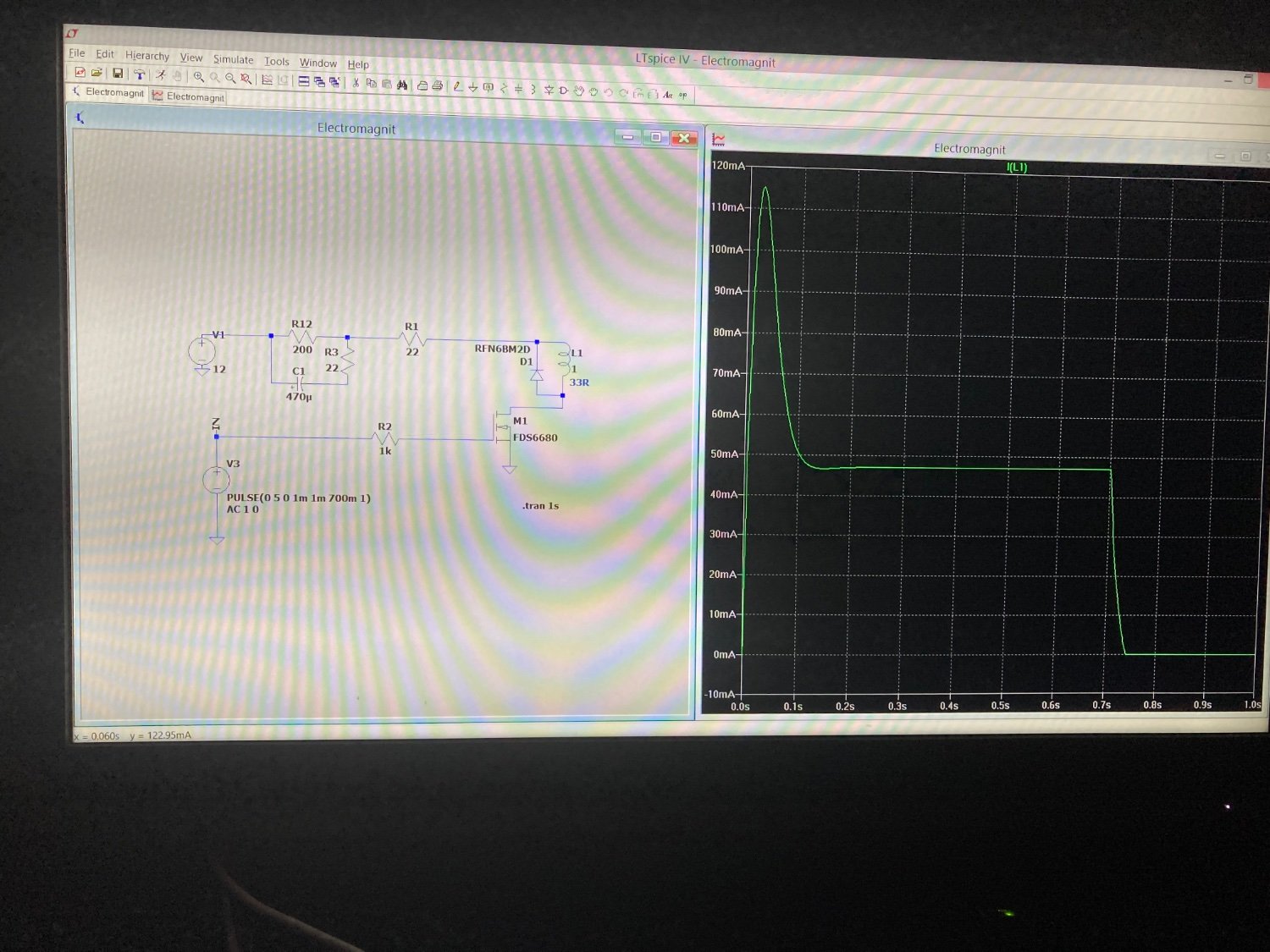
Task: Pick the Diode component tool
Action: [549, 90]
